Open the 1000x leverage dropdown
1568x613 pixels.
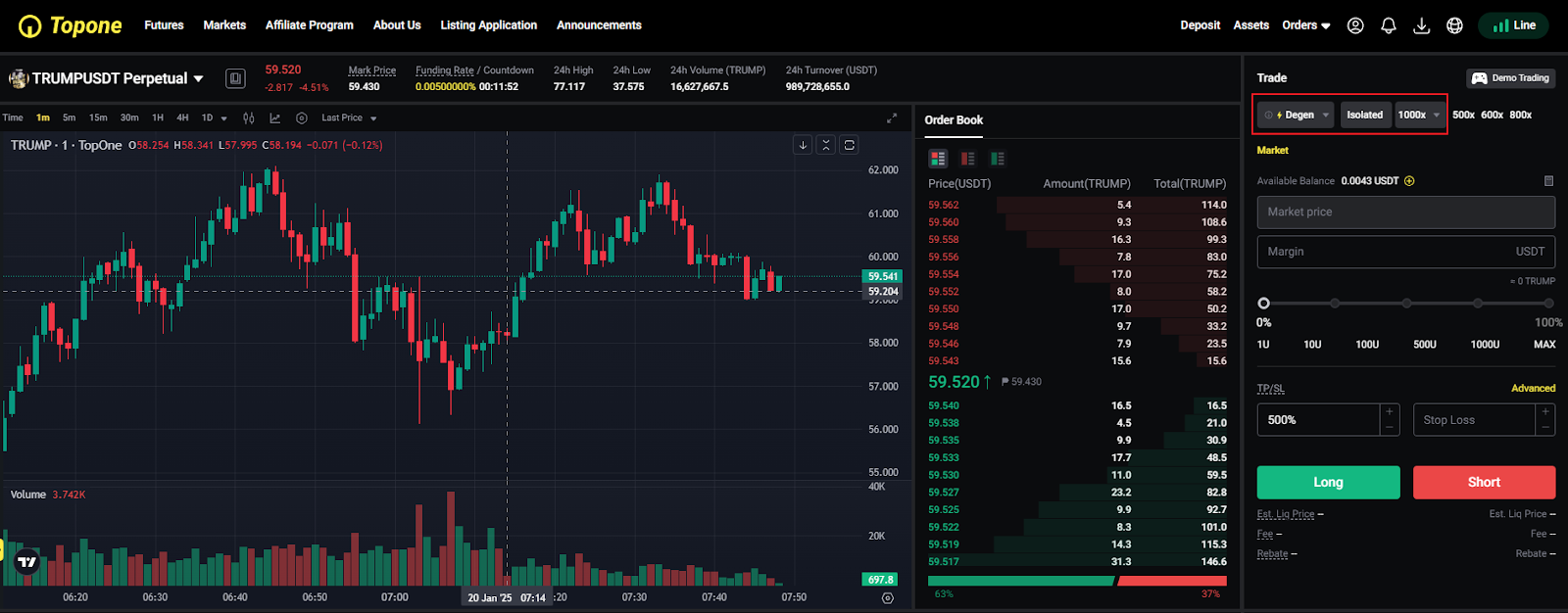[x=1420, y=115]
